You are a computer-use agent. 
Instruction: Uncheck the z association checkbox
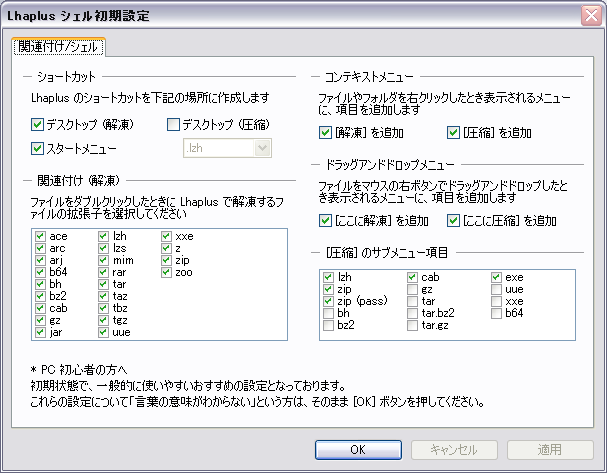tap(166, 248)
